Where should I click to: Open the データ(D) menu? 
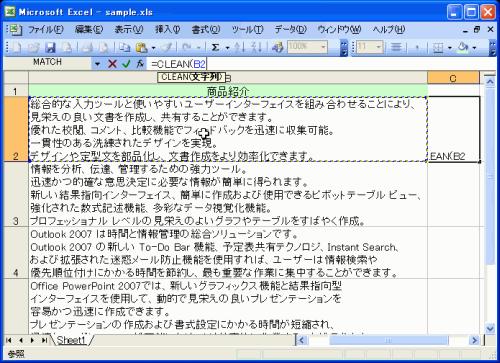click(x=291, y=30)
